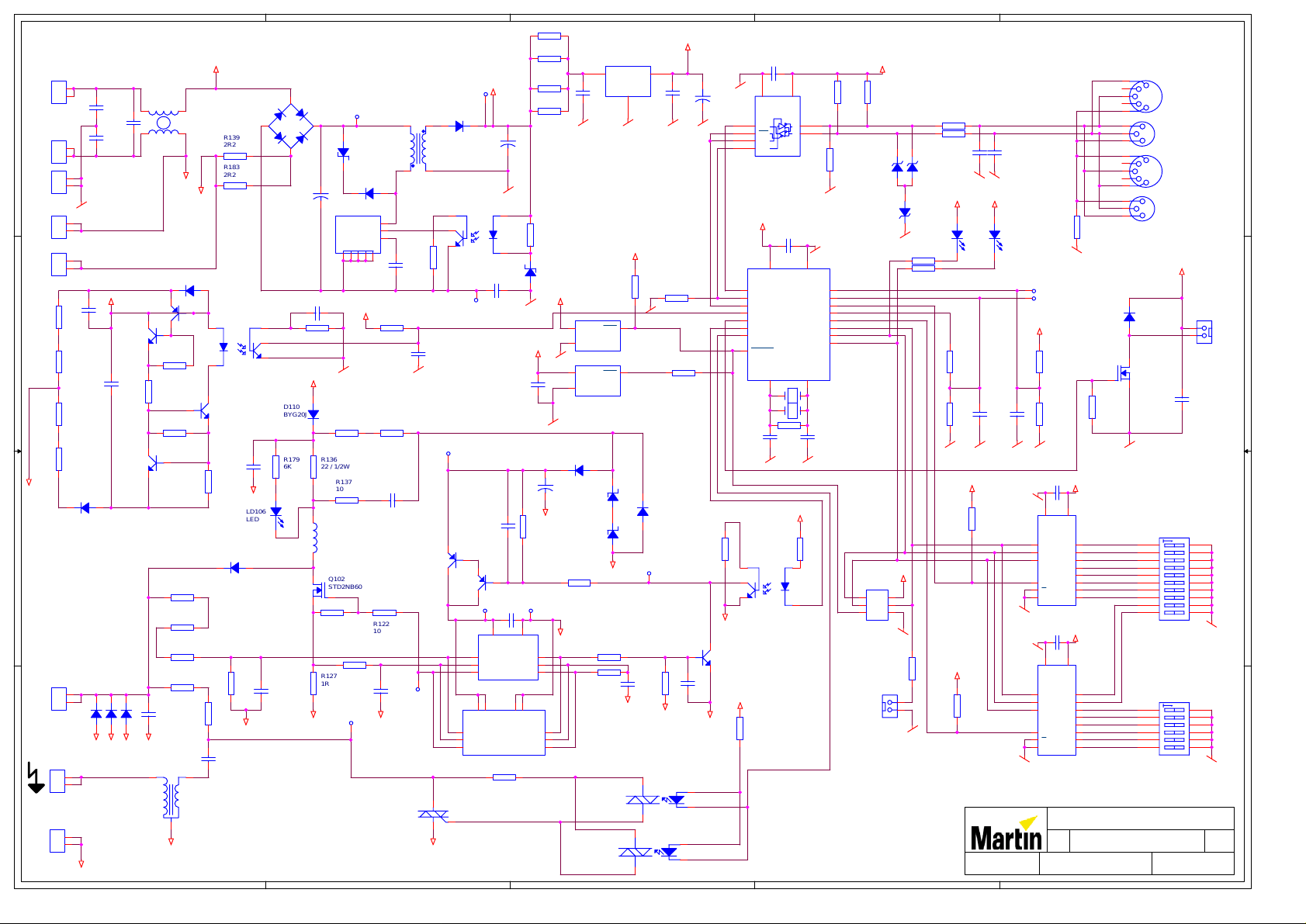Click the lower DIP switch bank
1306x924 pixels.
[x=1174, y=729]
